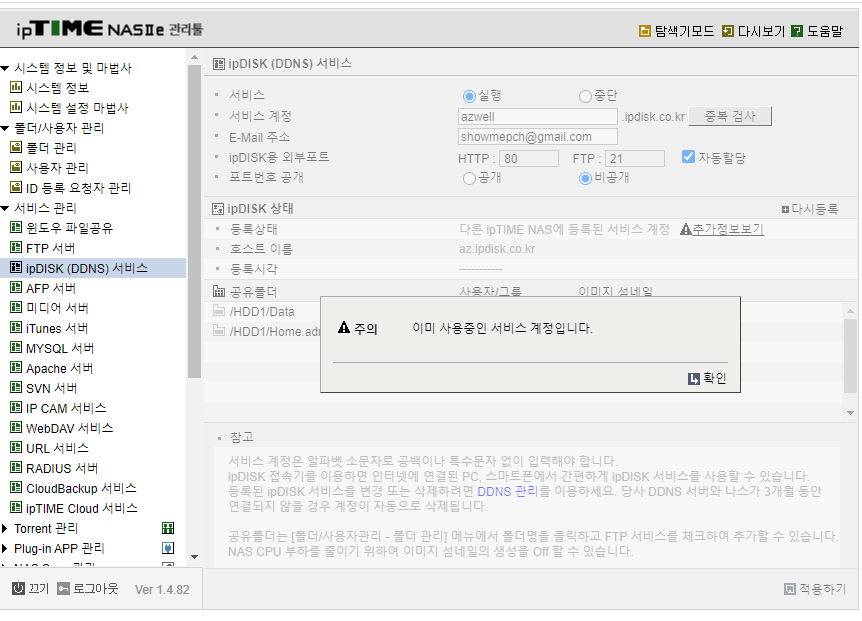Collapse the 폴더/사용자 관리 section

tap(5, 128)
